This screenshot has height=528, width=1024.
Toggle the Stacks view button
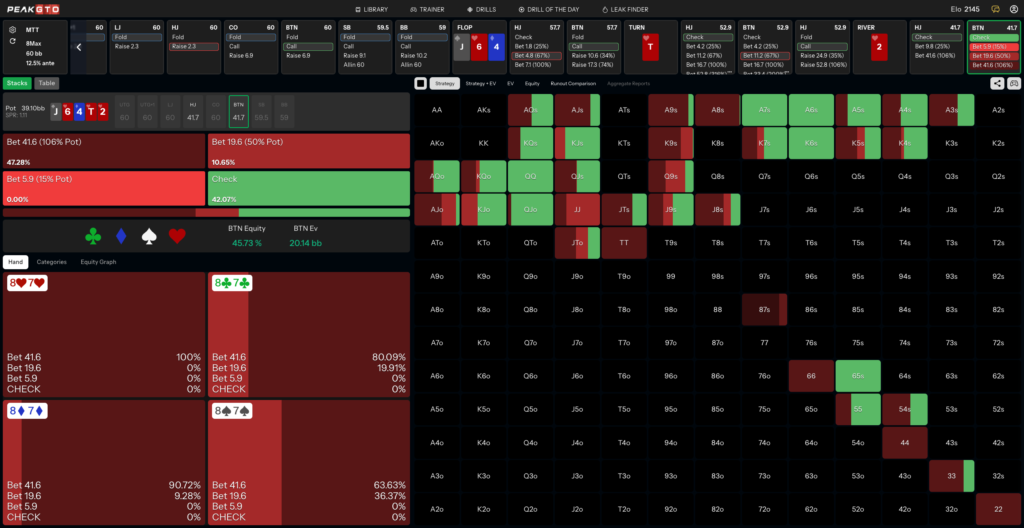point(17,84)
